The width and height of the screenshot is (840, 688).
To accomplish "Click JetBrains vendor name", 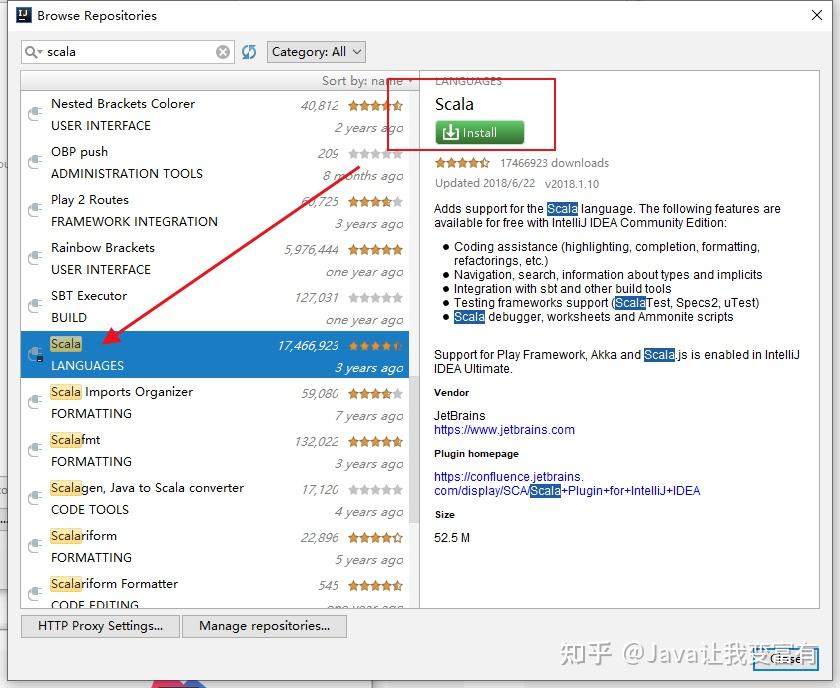I will [x=460, y=415].
